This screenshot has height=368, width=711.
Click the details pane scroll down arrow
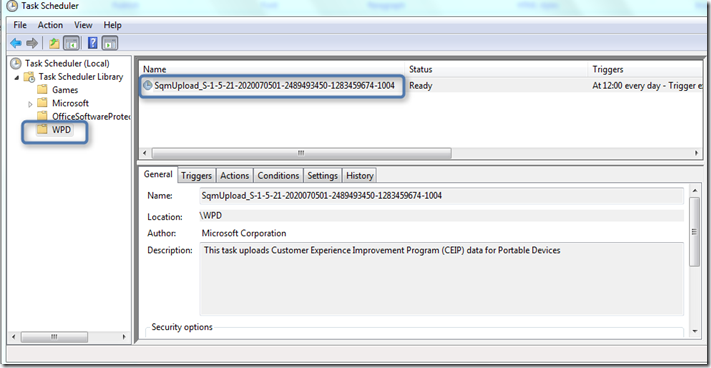tap(694, 331)
